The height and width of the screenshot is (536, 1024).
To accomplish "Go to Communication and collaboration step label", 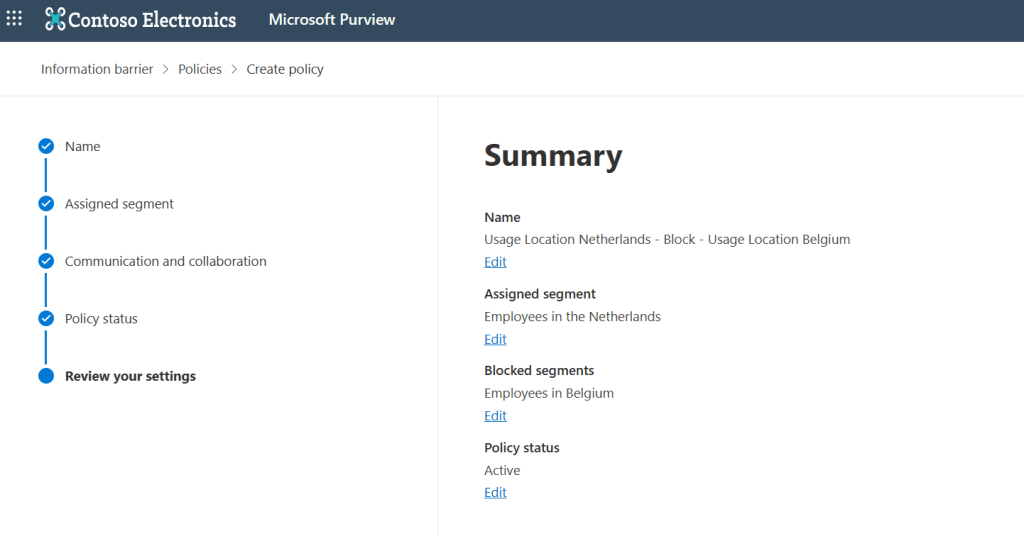I will click(166, 261).
